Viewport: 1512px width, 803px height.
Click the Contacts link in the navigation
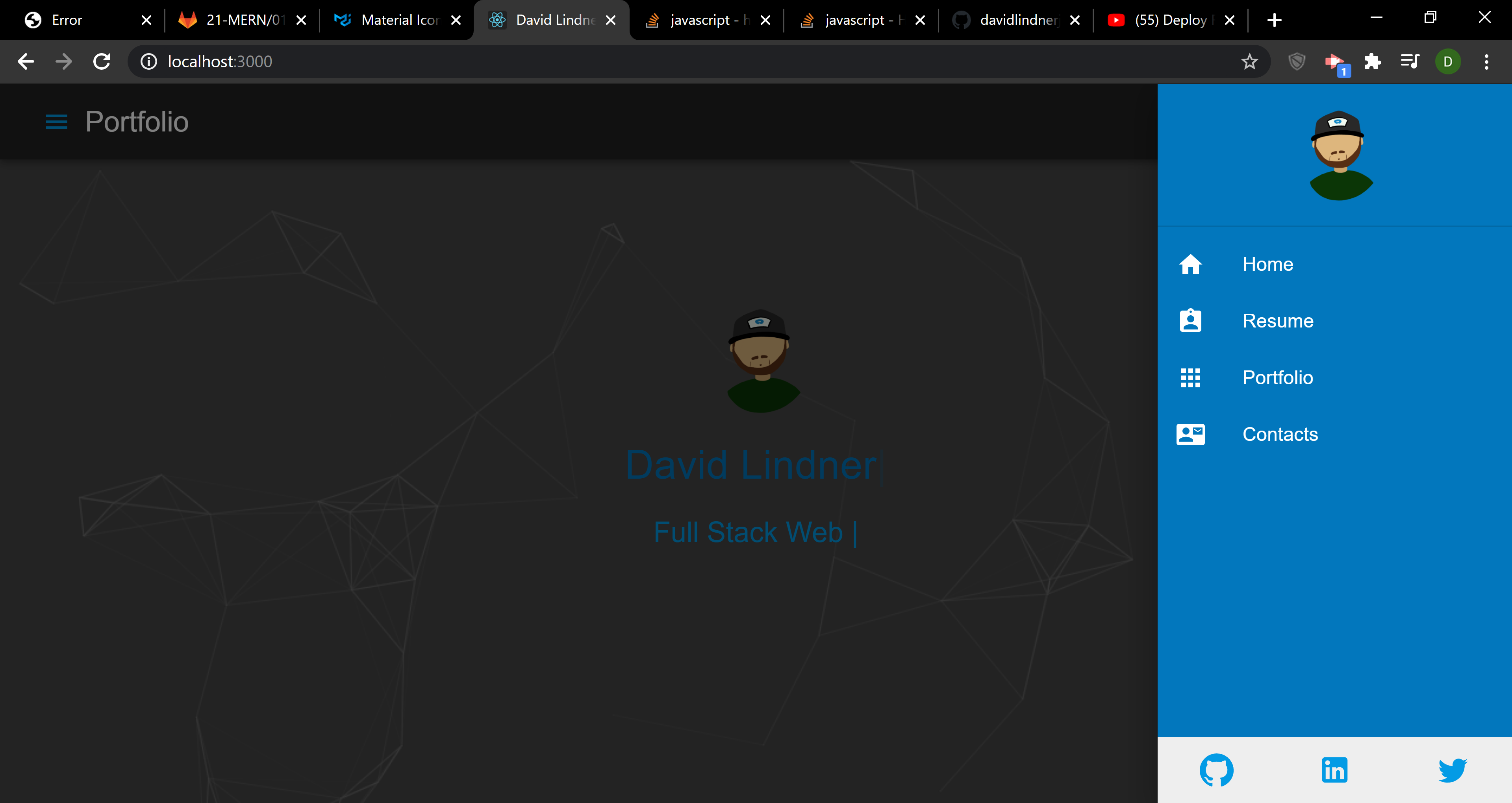pyautogui.click(x=1280, y=434)
